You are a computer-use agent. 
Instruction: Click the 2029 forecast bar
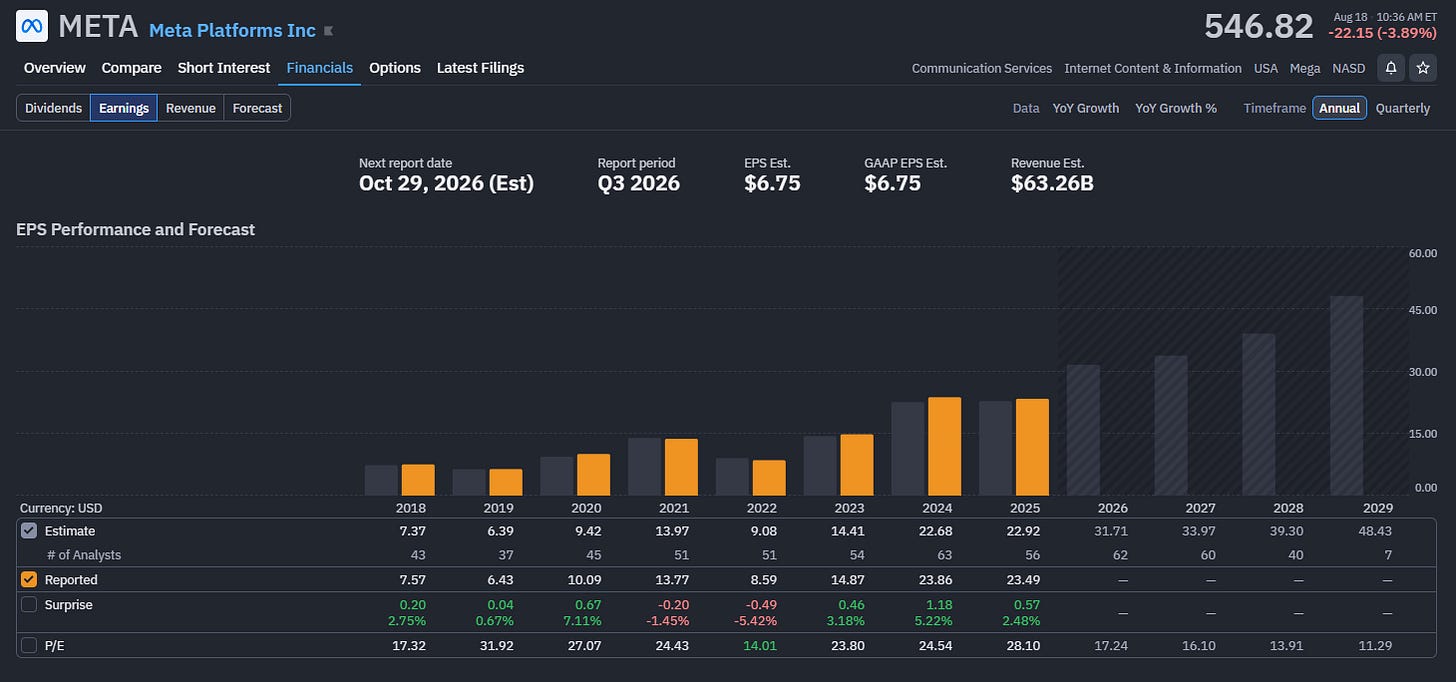[1347, 395]
